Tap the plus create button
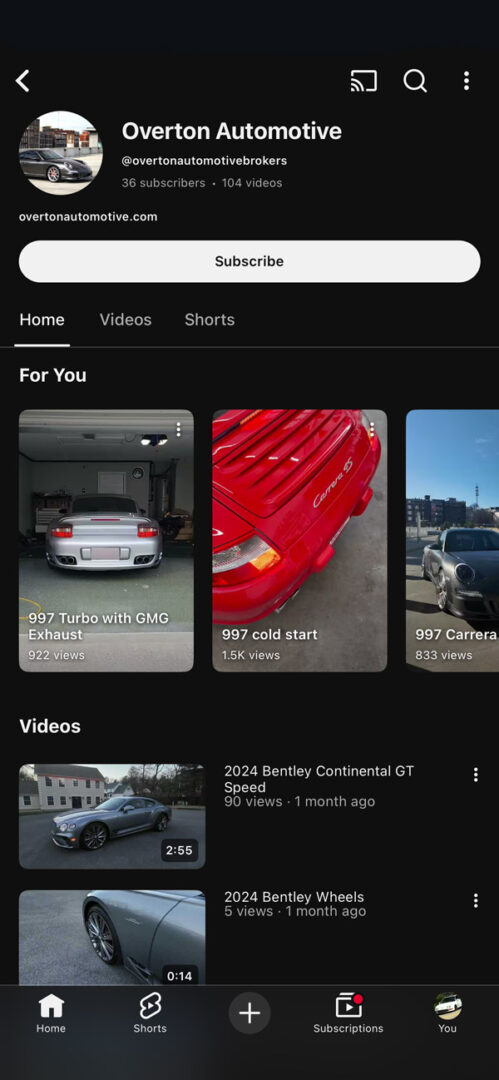Screen dimensions: 499x1080 click(250, 1013)
